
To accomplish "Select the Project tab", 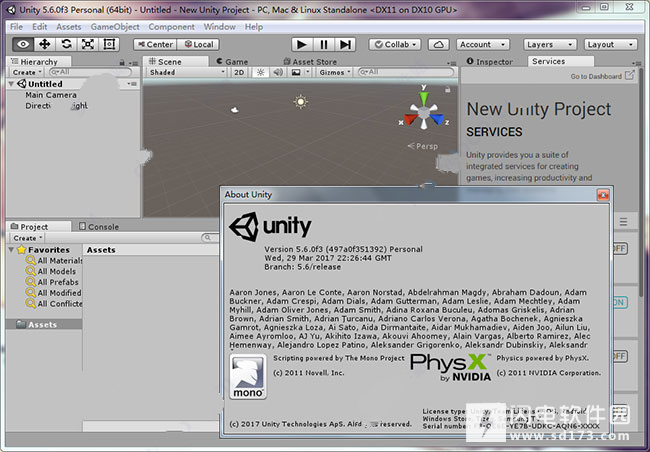I will click(x=39, y=226).
